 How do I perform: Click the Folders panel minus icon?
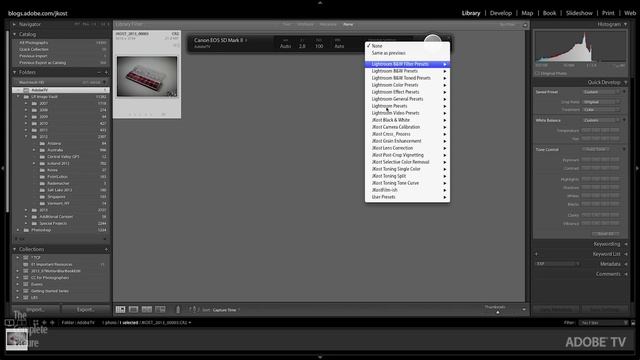click(x=99, y=72)
